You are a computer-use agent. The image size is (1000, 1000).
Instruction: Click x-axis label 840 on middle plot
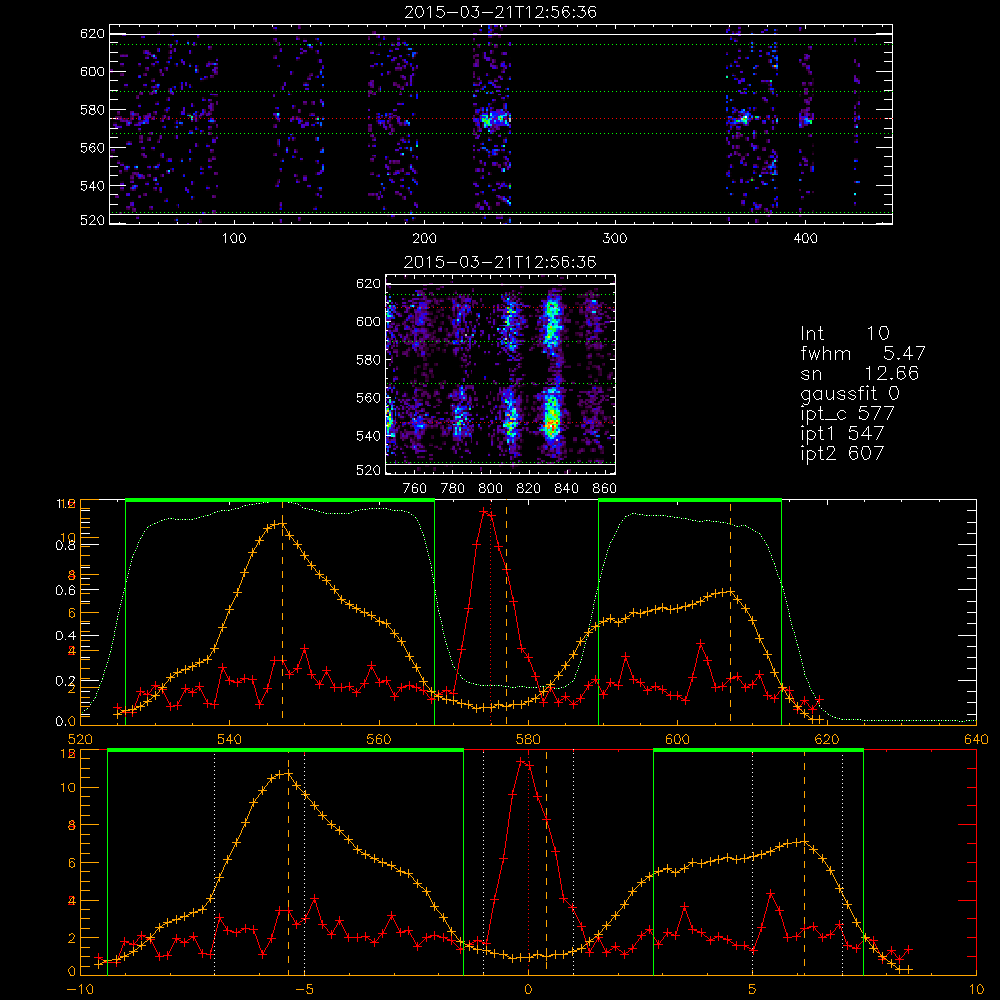click(566, 489)
